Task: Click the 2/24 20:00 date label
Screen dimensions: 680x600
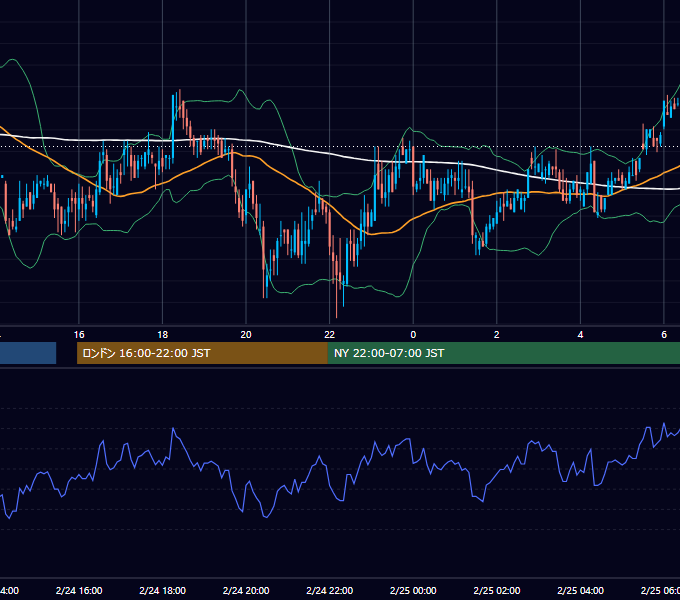Action: tap(246, 590)
